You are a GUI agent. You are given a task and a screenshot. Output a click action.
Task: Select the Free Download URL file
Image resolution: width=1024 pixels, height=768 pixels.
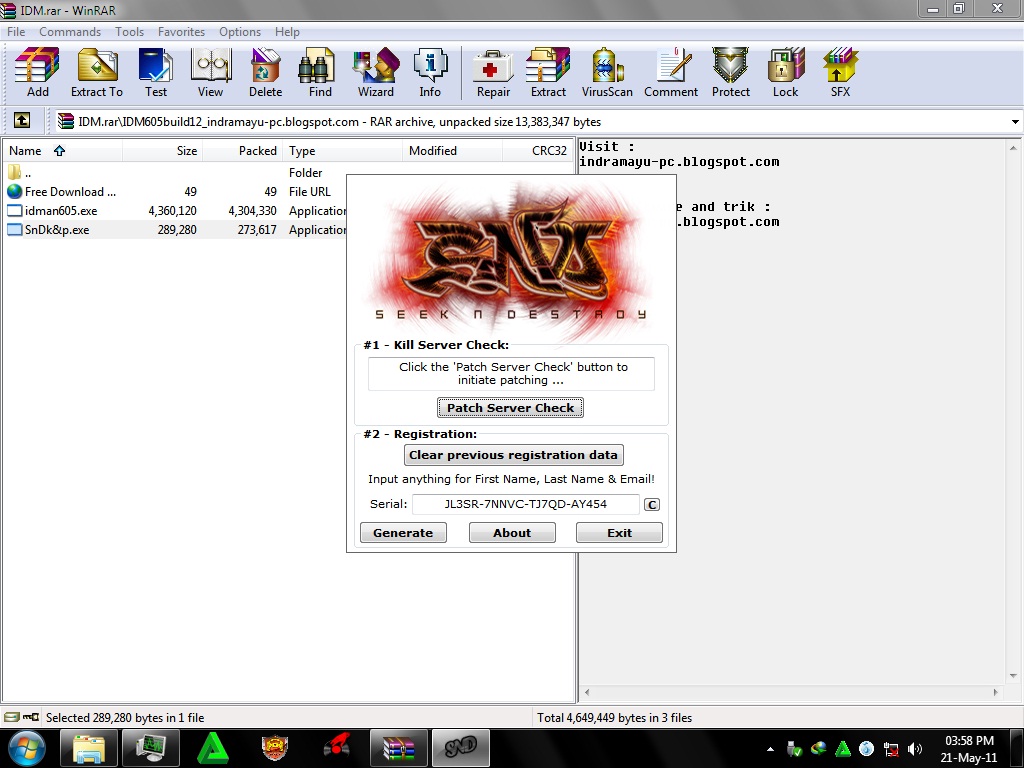[176, 191]
